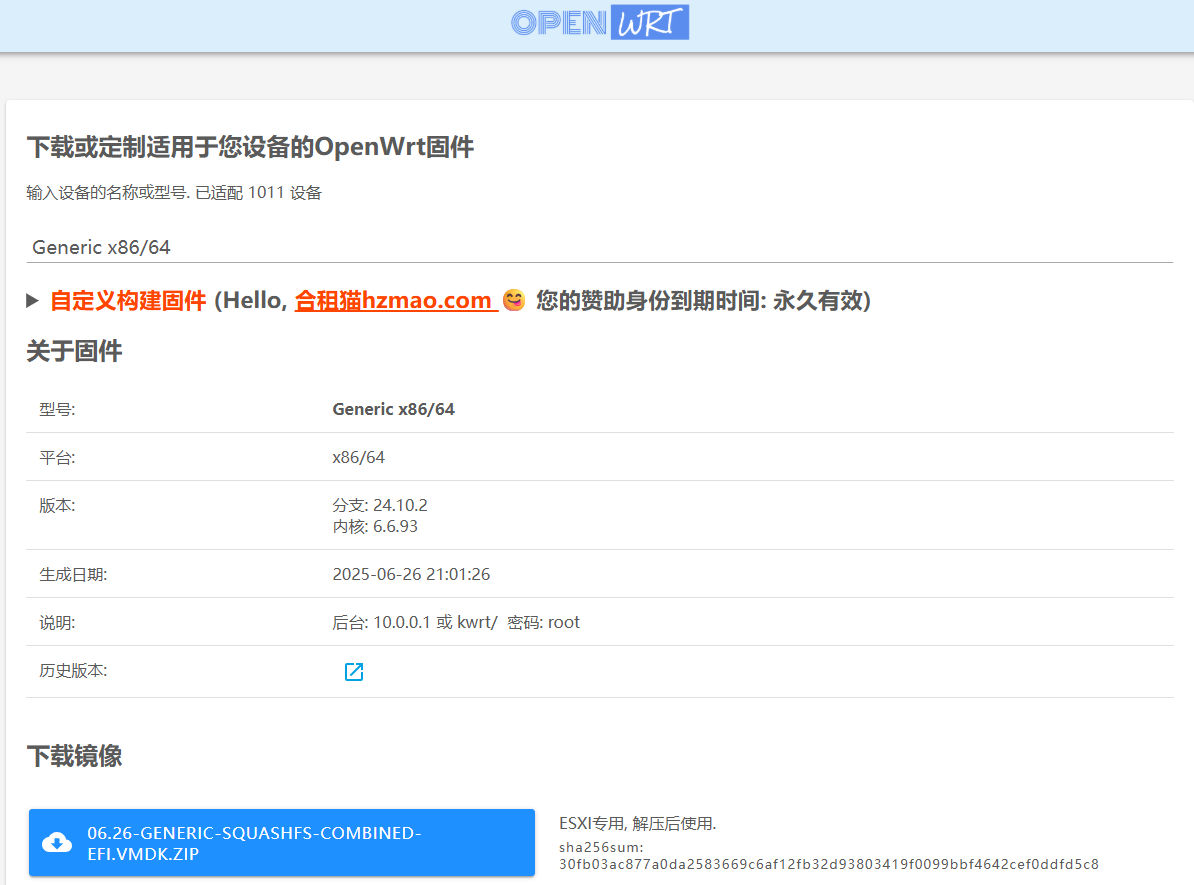This screenshot has width=1194, height=885.
Task: Open the 合租猫hzmao.com link
Action: [396, 300]
